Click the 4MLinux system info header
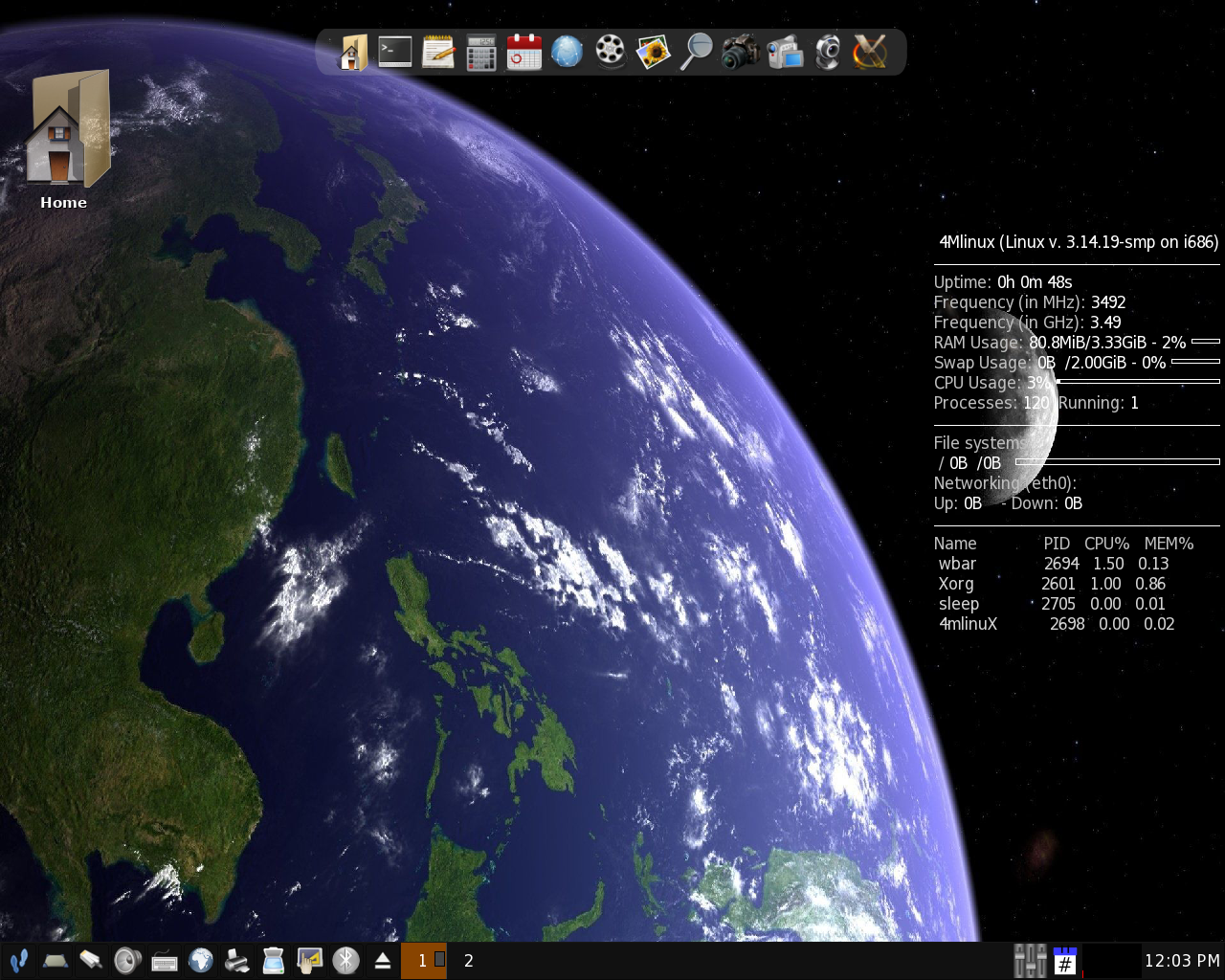 click(1079, 242)
